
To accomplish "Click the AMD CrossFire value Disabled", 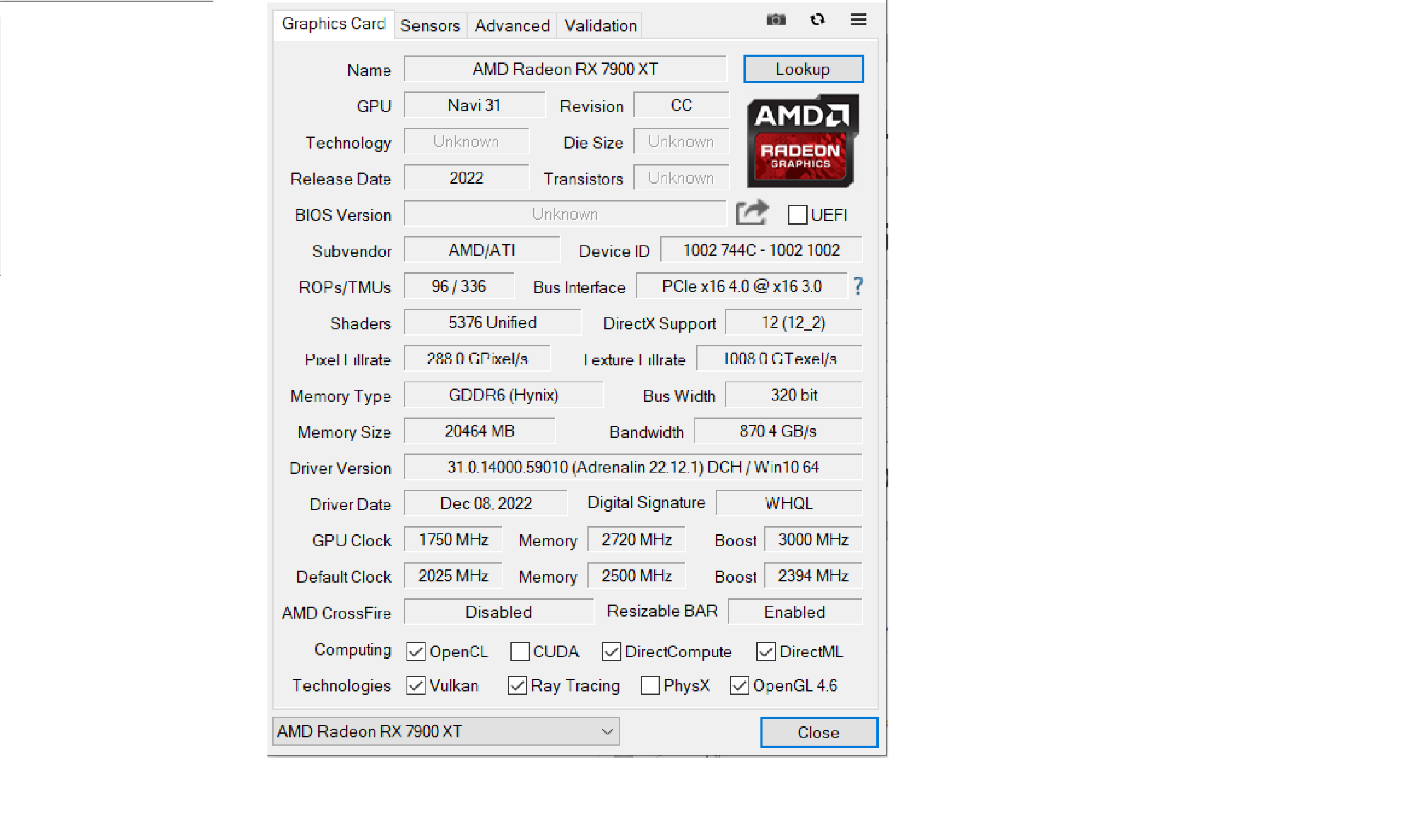I will [499, 612].
